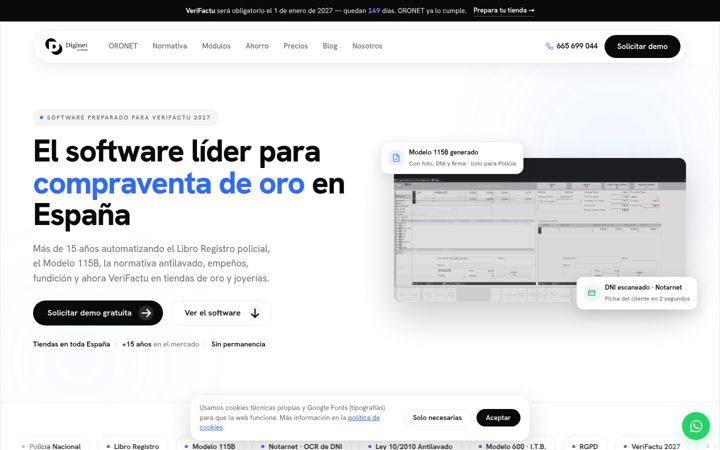720x450 pixels.
Task: Click the document icon in Modelo 115B card
Action: 396,158
